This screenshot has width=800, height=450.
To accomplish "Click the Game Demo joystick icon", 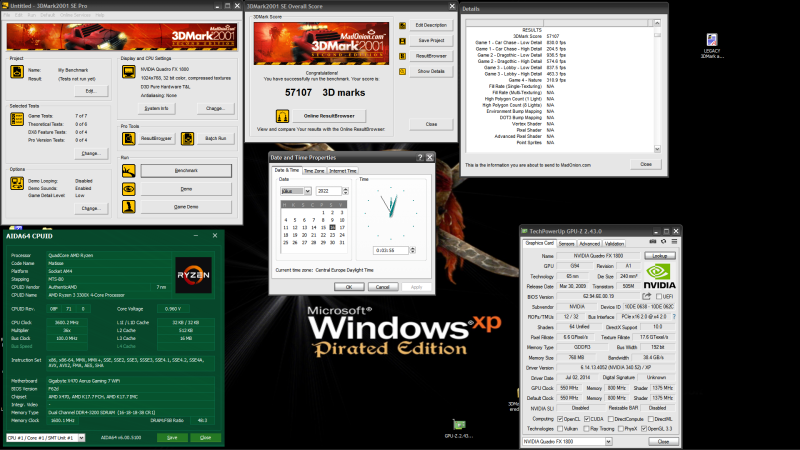I will (129, 207).
